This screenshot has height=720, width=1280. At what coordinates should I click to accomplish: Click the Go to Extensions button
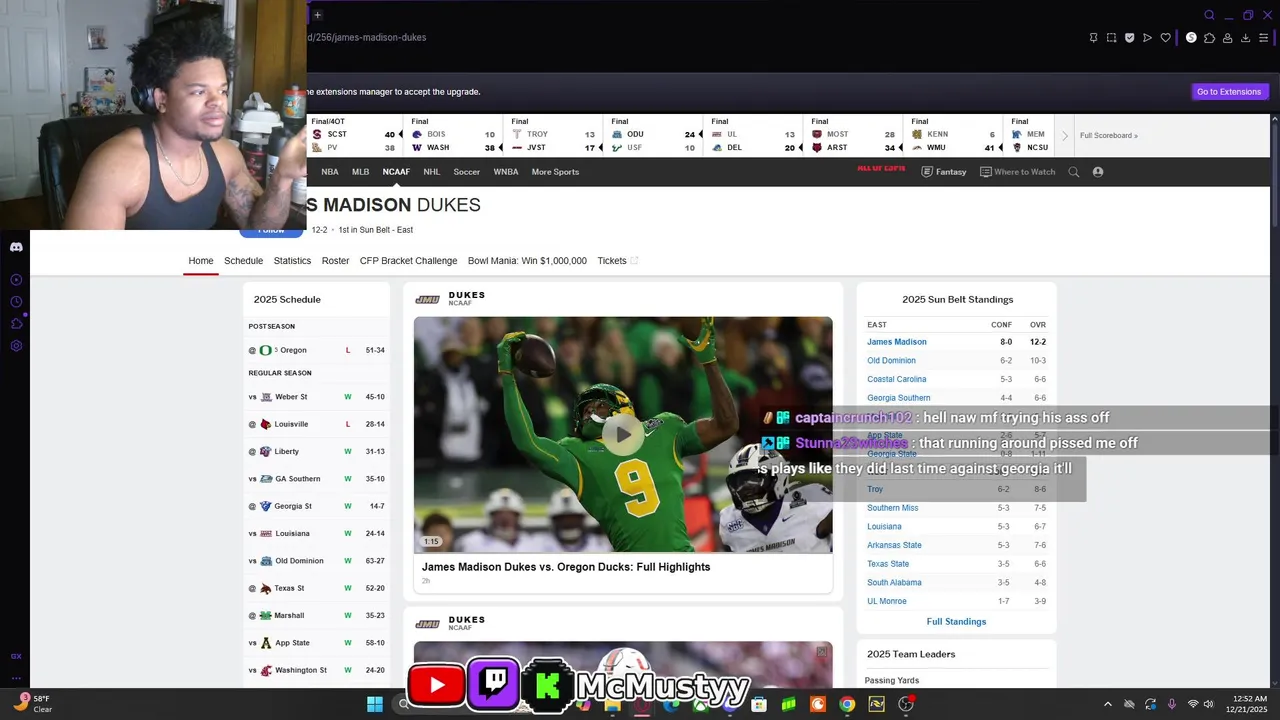pyautogui.click(x=1229, y=92)
